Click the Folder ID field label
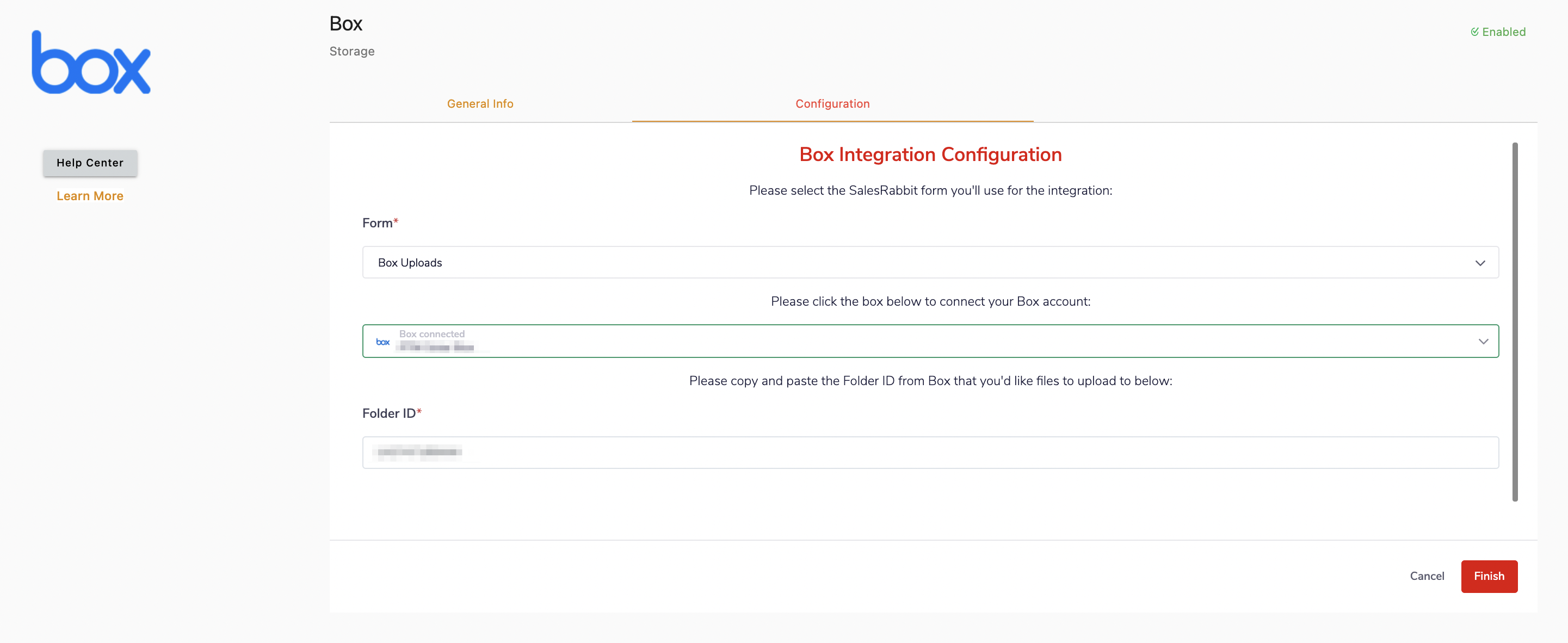The image size is (1568, 643). [x=391, y=413]
